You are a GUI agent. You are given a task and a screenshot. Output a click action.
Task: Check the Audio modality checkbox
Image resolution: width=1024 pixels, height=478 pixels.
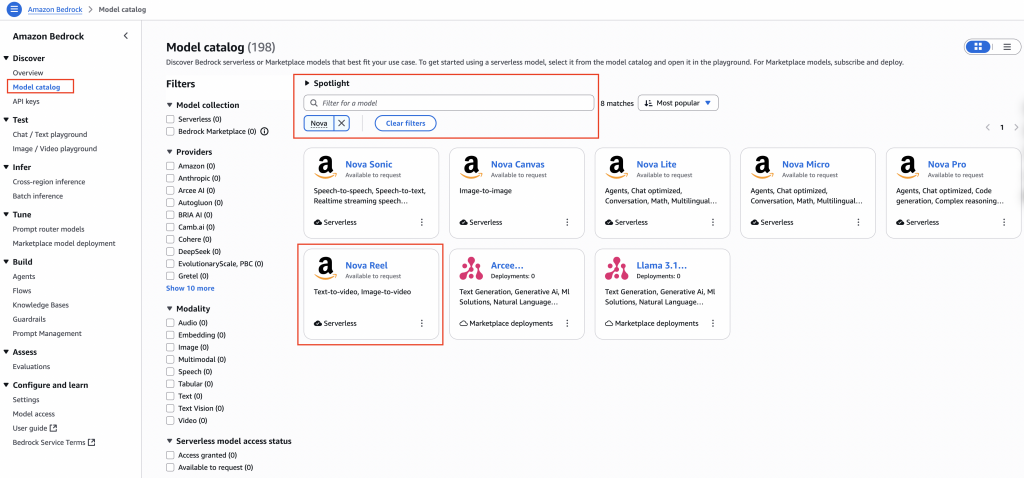coord(170,323)
